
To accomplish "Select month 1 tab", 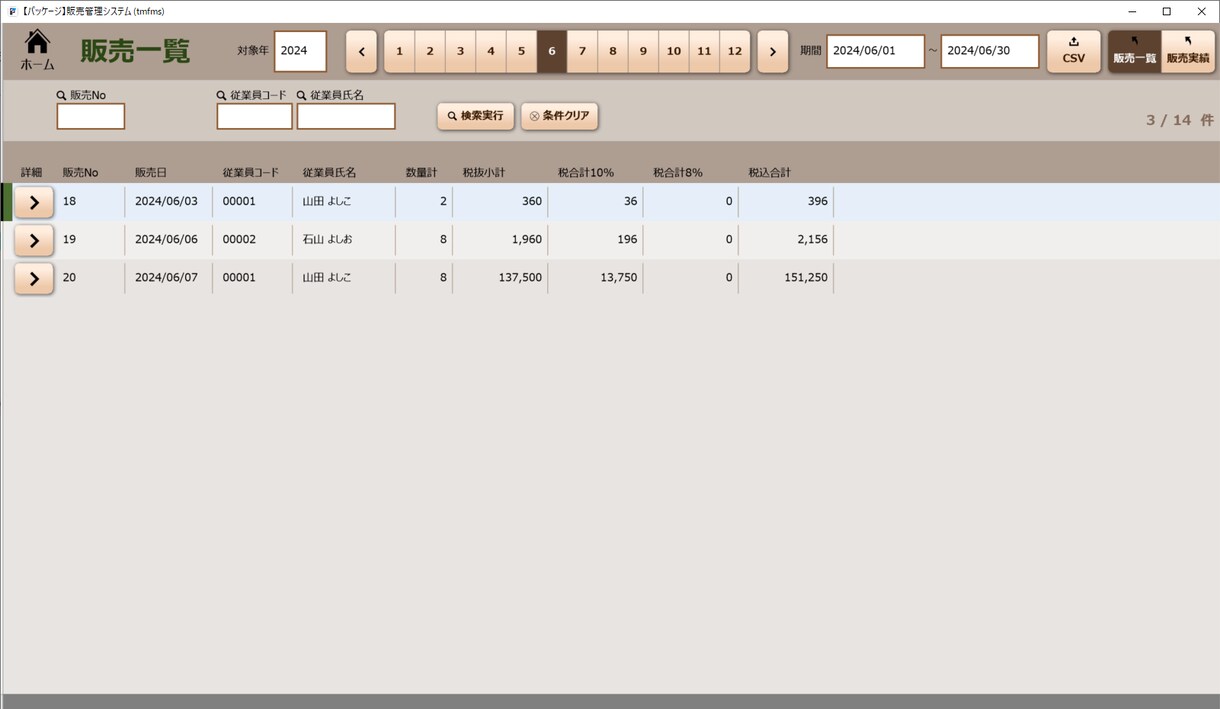I will 400,51.
